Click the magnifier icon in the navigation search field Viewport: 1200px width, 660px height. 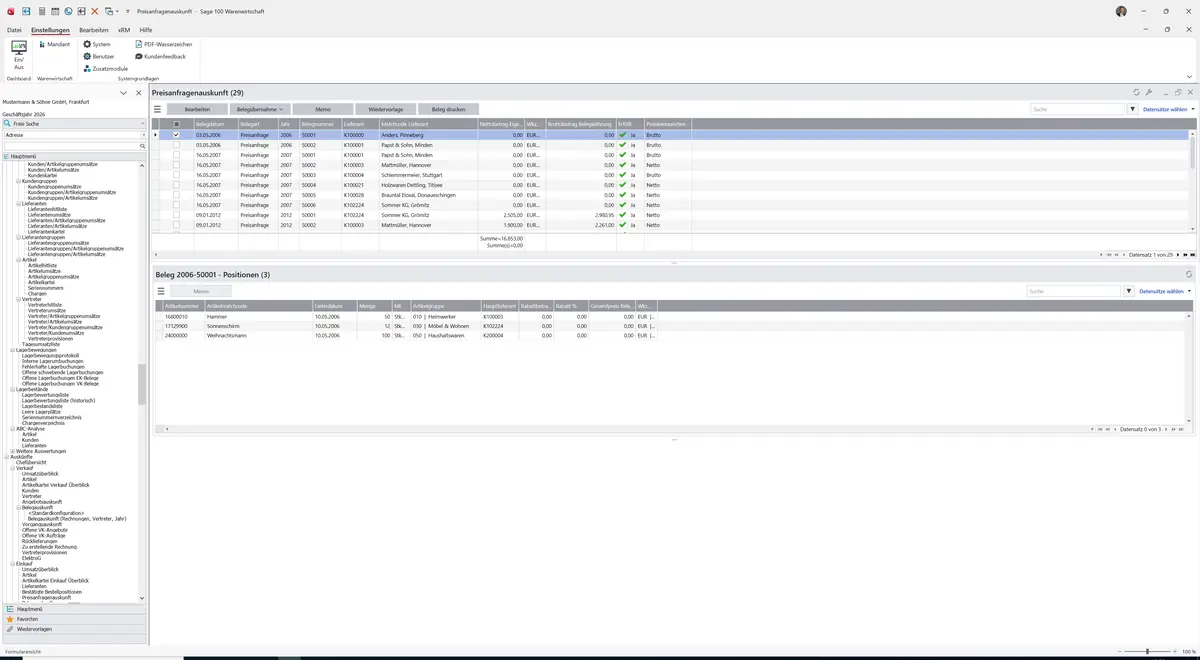143,146
